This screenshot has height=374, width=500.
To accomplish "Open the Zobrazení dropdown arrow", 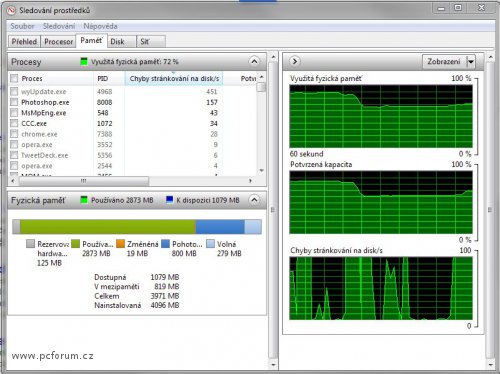I will tap(470, 62).
